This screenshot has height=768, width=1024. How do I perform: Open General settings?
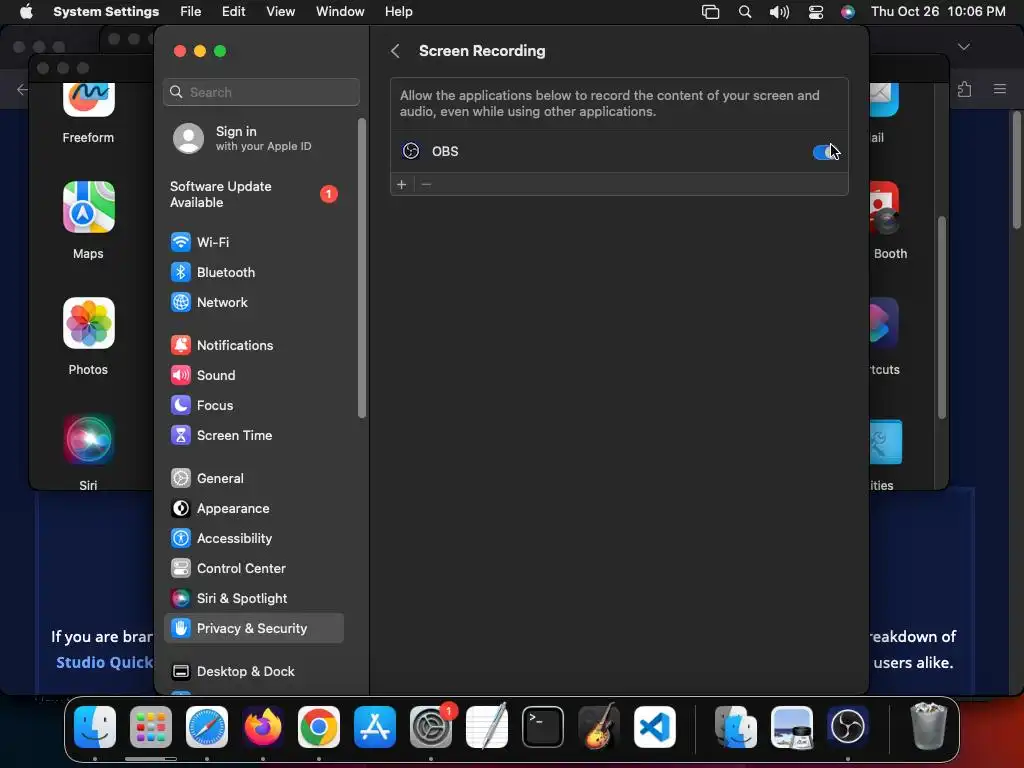coord(255,479)
